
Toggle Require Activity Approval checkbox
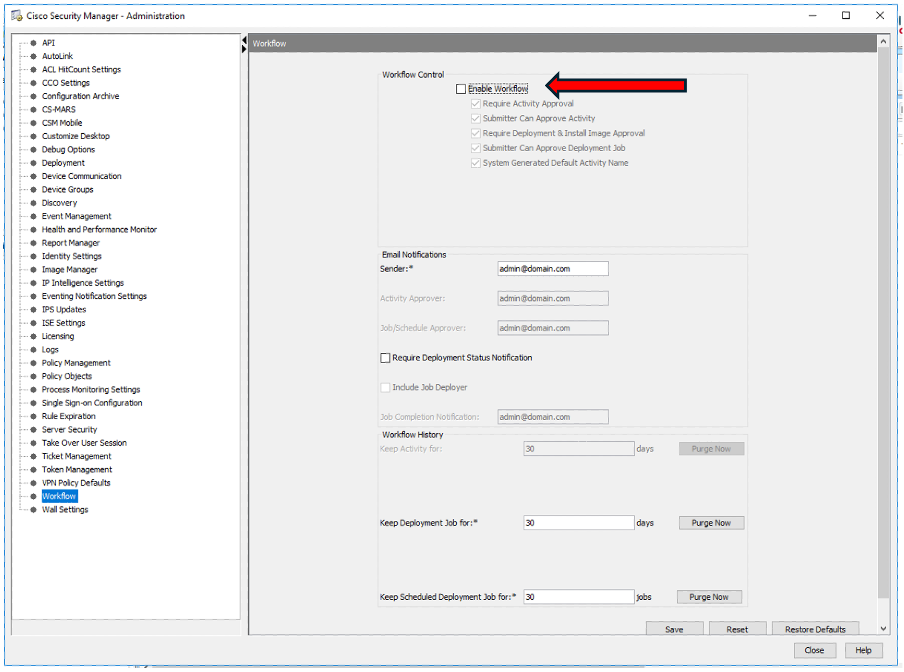pyautogui.click(x=476, y=104)
